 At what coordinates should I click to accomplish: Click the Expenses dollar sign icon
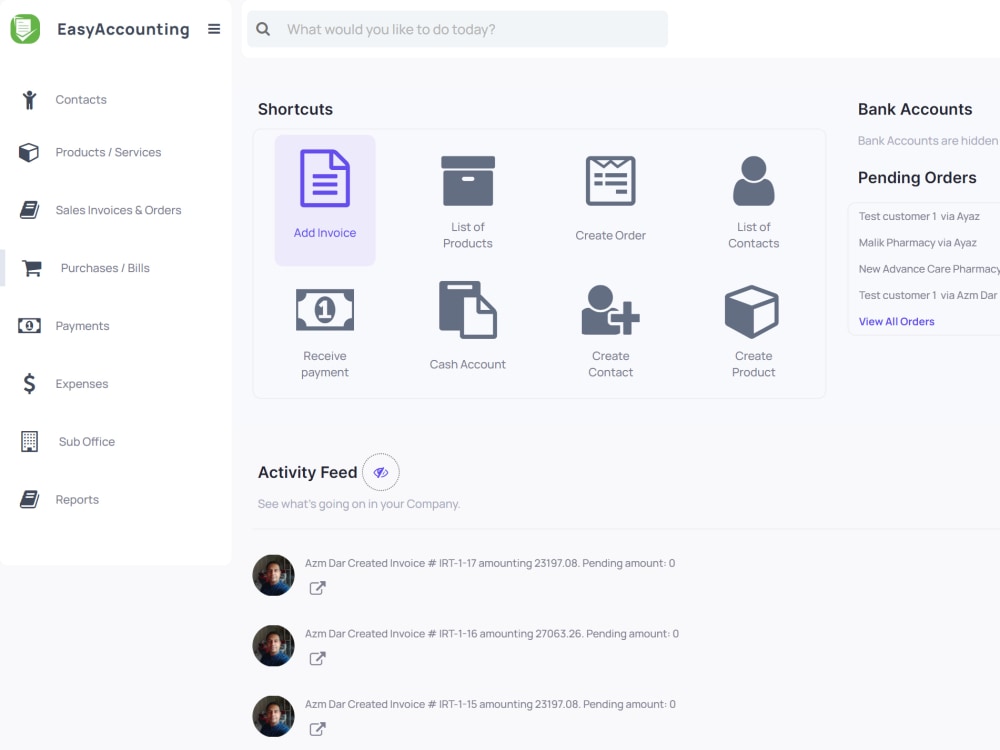29,383
